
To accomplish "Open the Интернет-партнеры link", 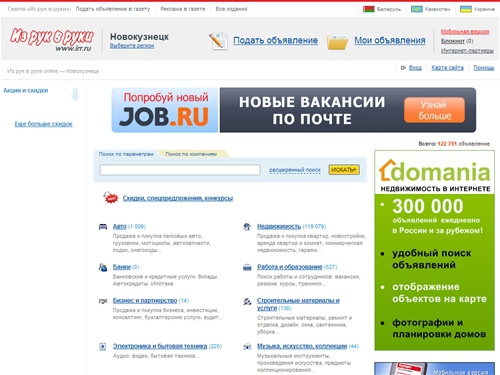I will pyautogui.click(x=467, y=51).
